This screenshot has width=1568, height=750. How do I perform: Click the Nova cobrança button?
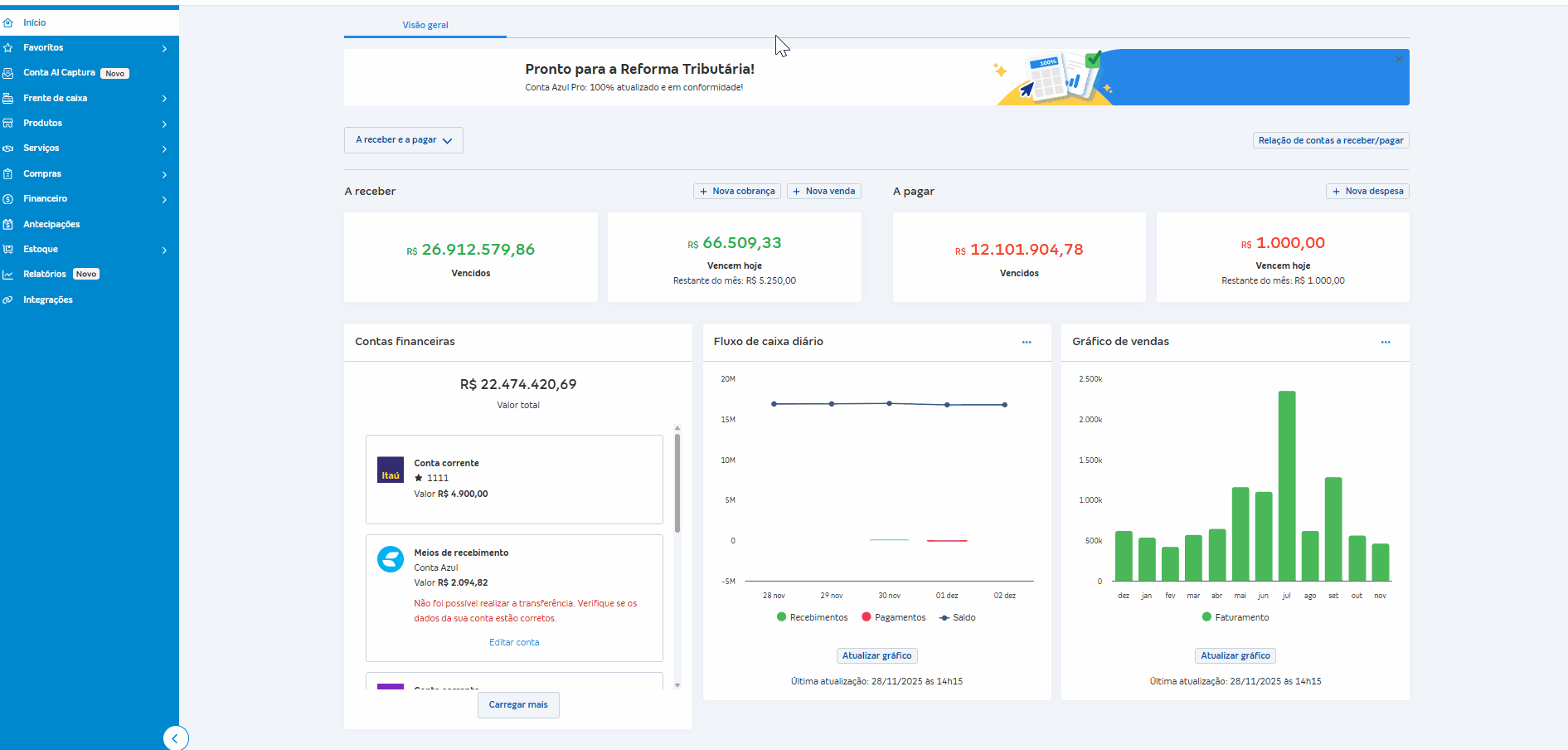[x=736, y=191]
